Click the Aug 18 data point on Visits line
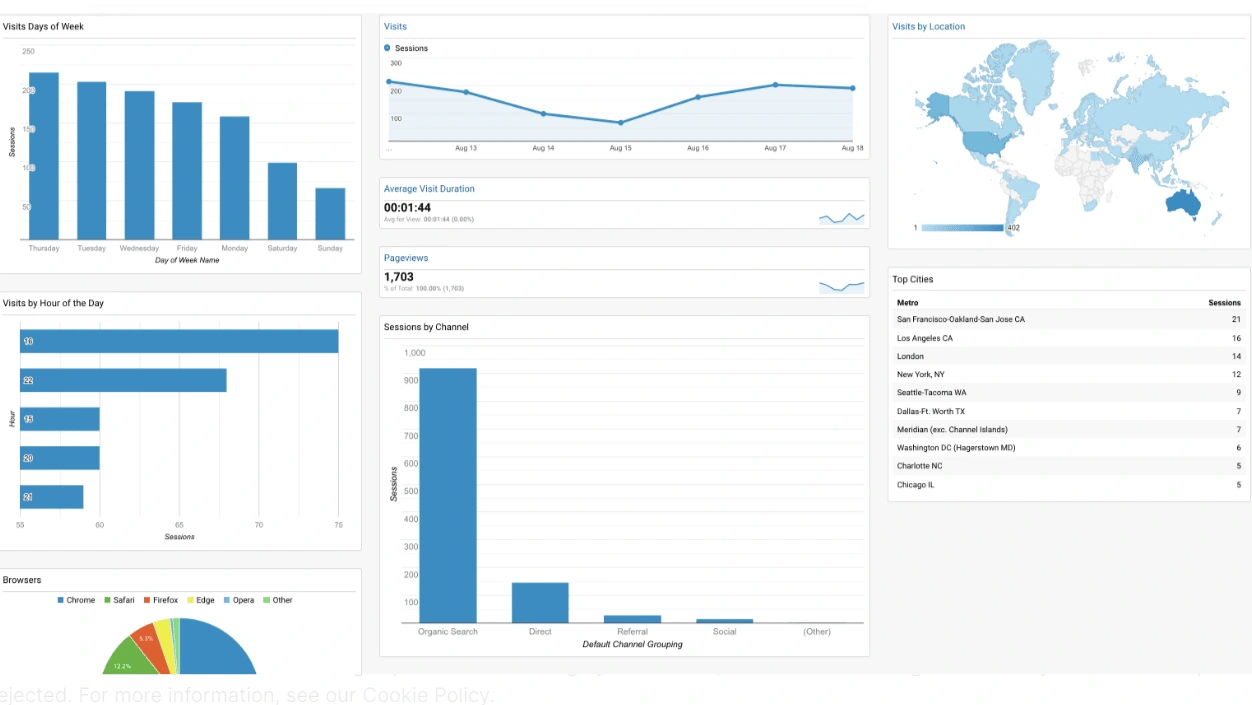This screenshot has width=1252, height=705. (x=852, y=88)
